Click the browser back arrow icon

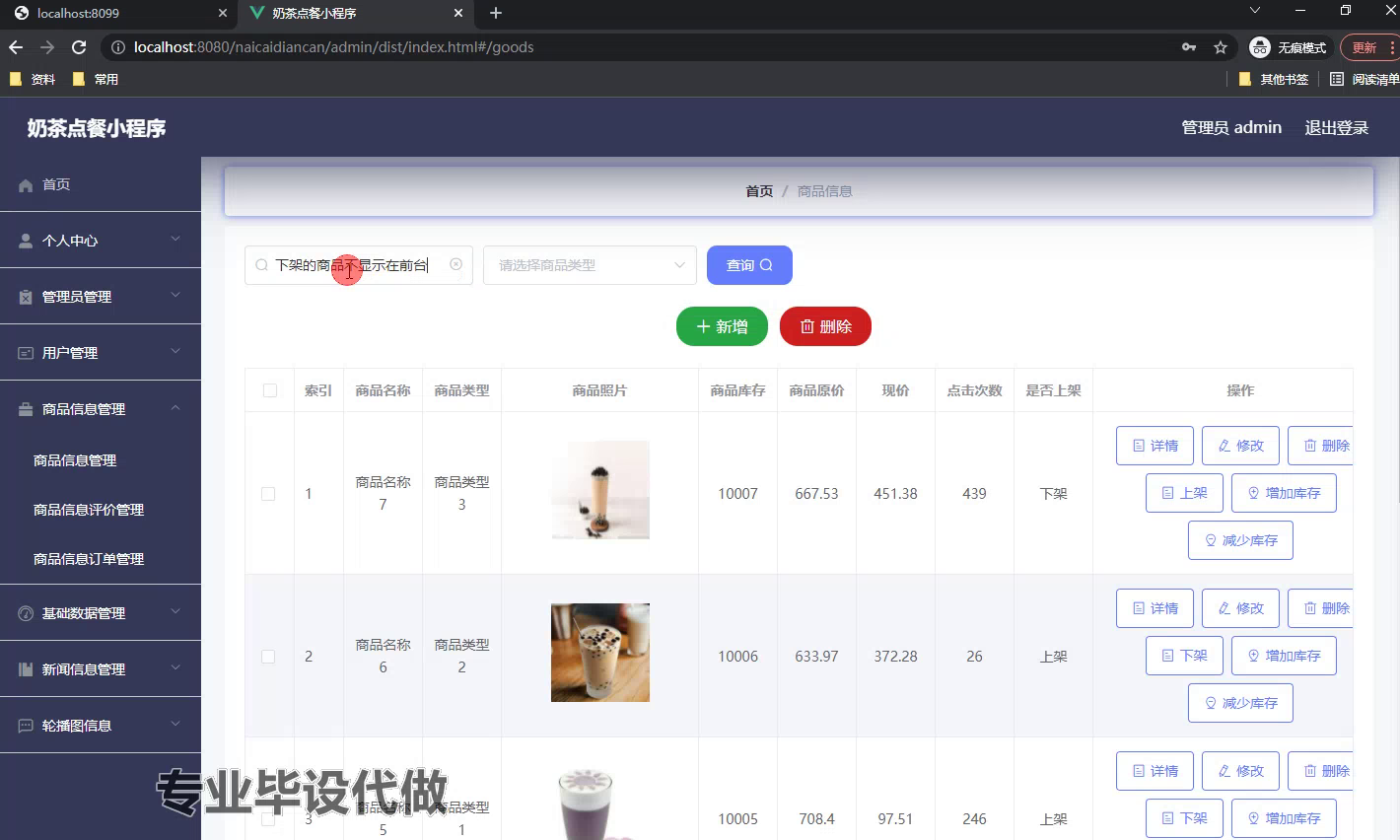click(16, 47)
